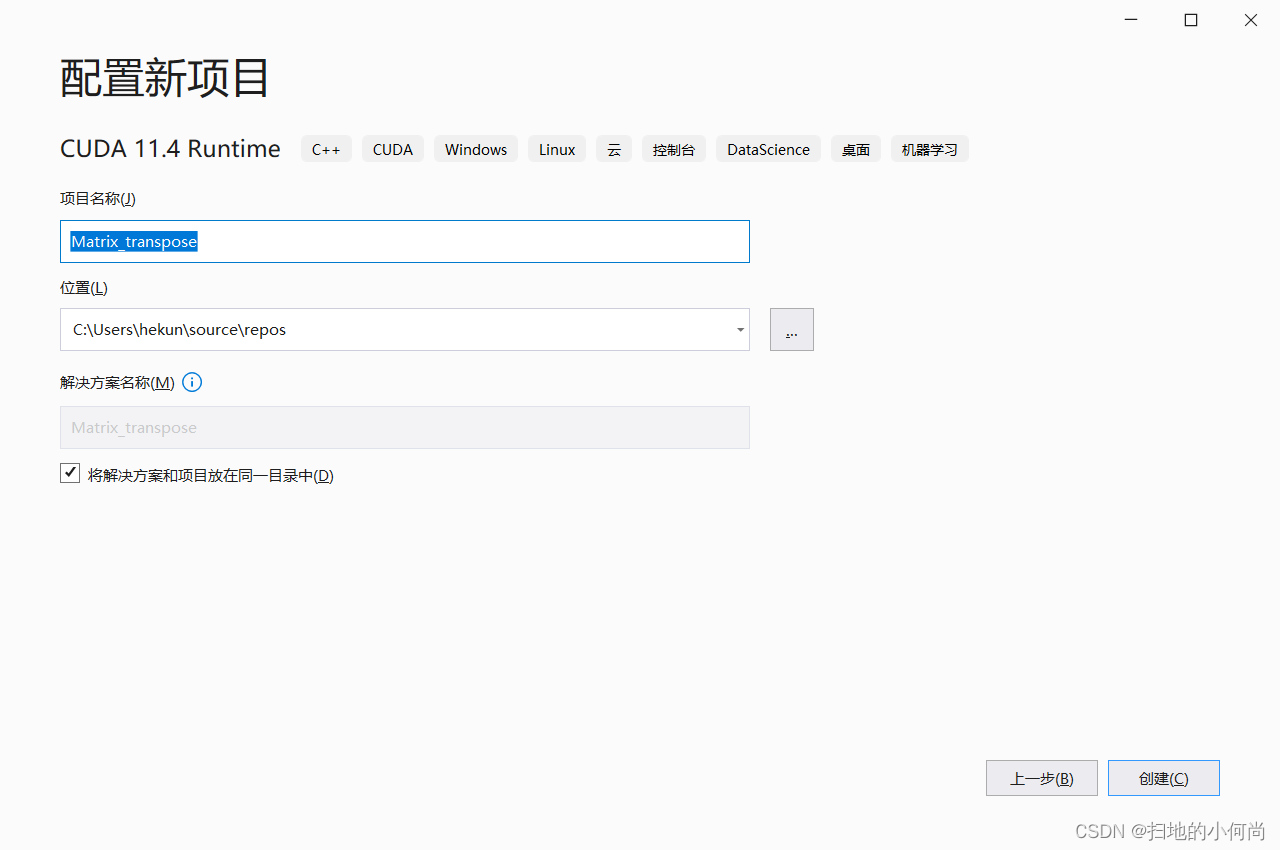Click the 桌面 tag
1280x850 pixels.
click(856, 149)
